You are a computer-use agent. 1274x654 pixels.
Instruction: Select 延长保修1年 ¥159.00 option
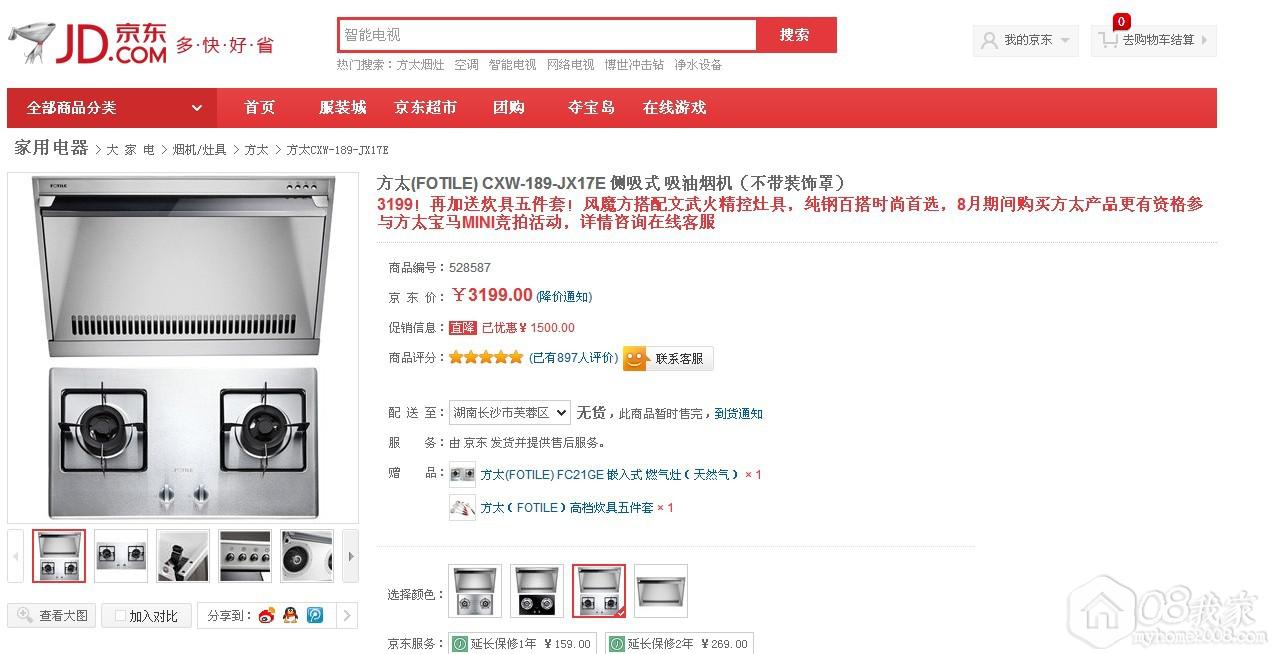point(521,643)
